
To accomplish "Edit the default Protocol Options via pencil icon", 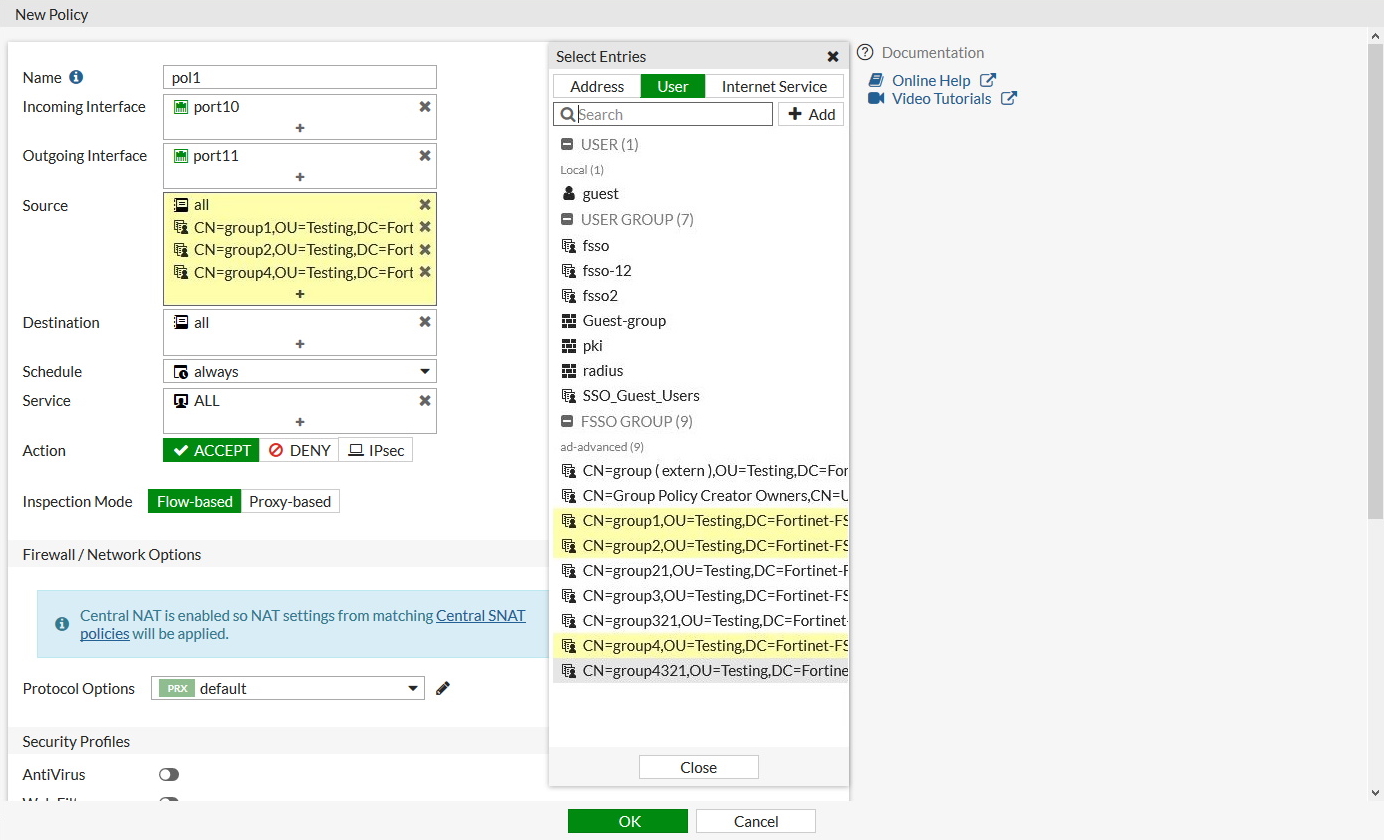I will click(443, 688).
